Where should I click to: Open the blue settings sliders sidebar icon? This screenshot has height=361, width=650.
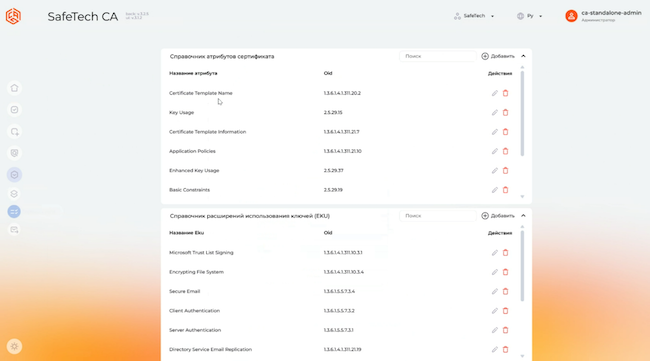(x=14, y=211)
